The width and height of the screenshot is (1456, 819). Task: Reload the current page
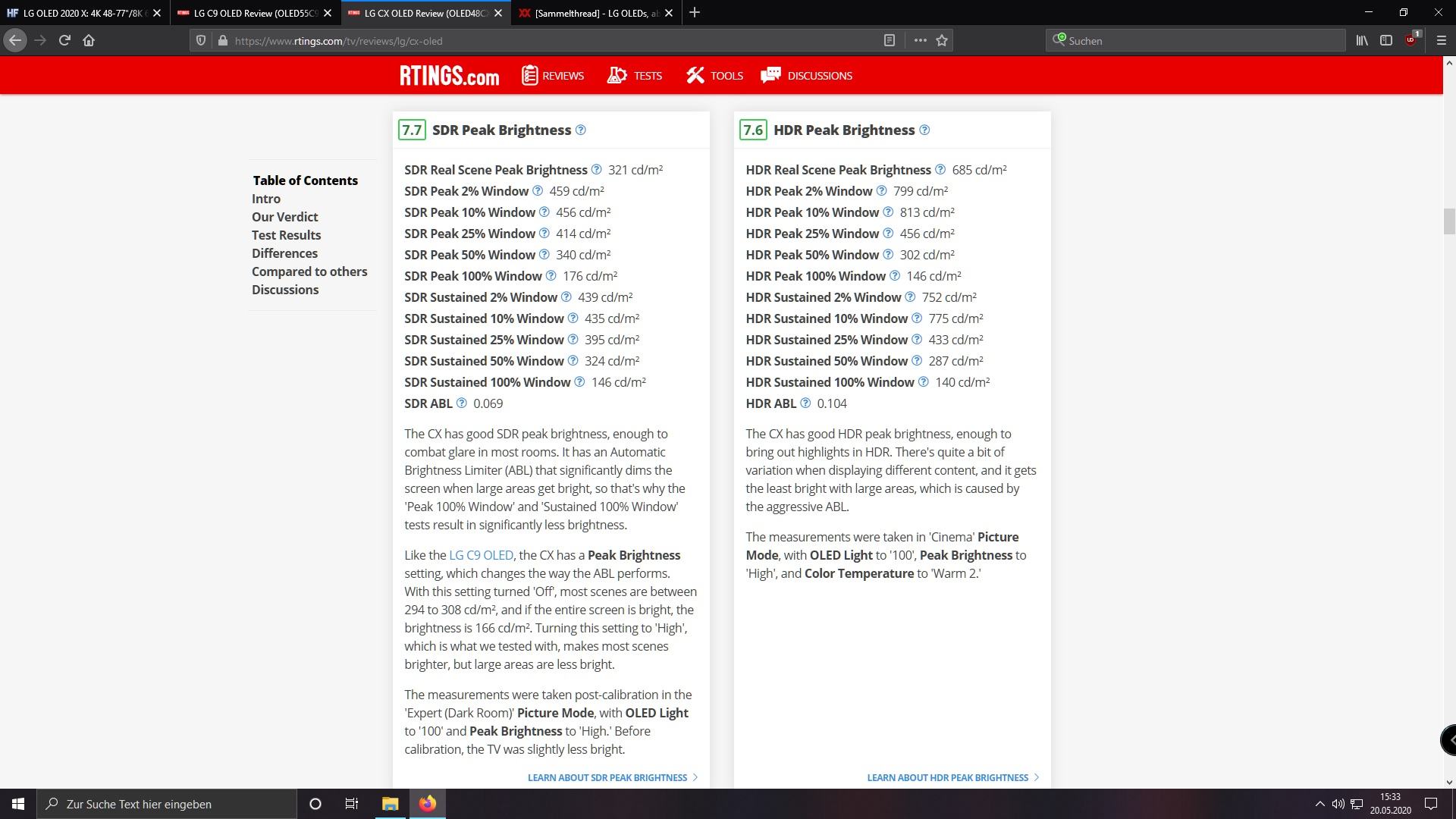64,40
